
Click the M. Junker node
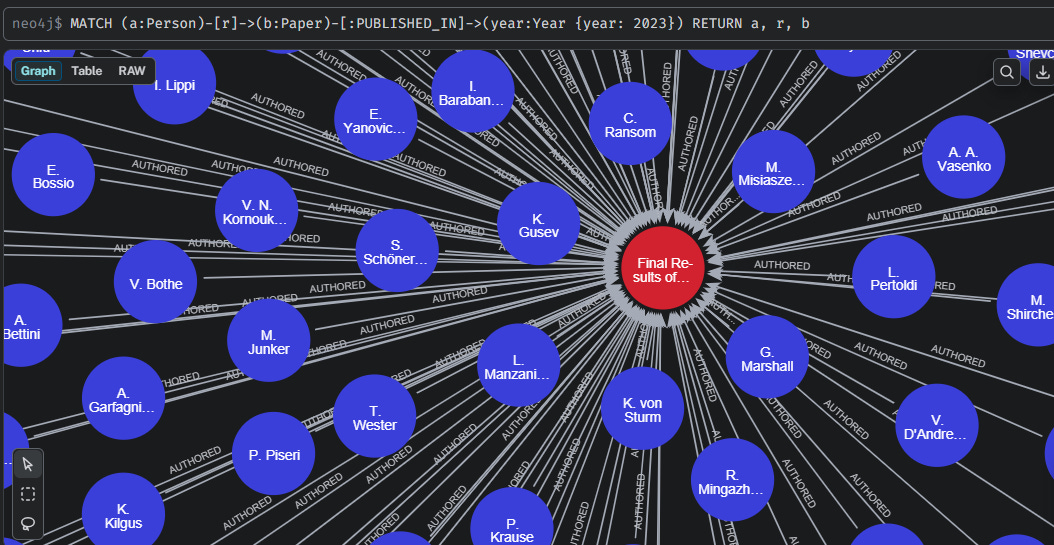[268, 341]
